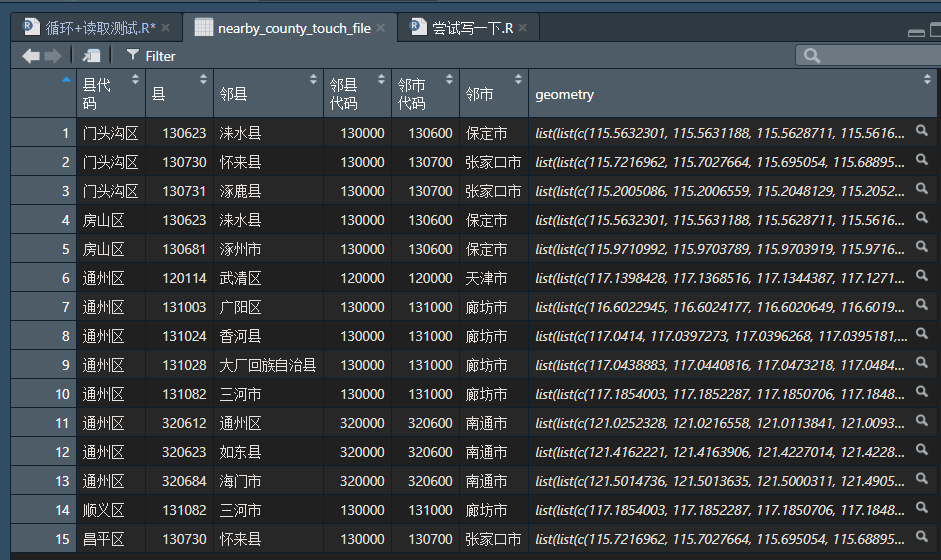Screen dimensions: 941x560
Task: Select 昌平区 cell in row 15
Action: click(x=111, y=539)
